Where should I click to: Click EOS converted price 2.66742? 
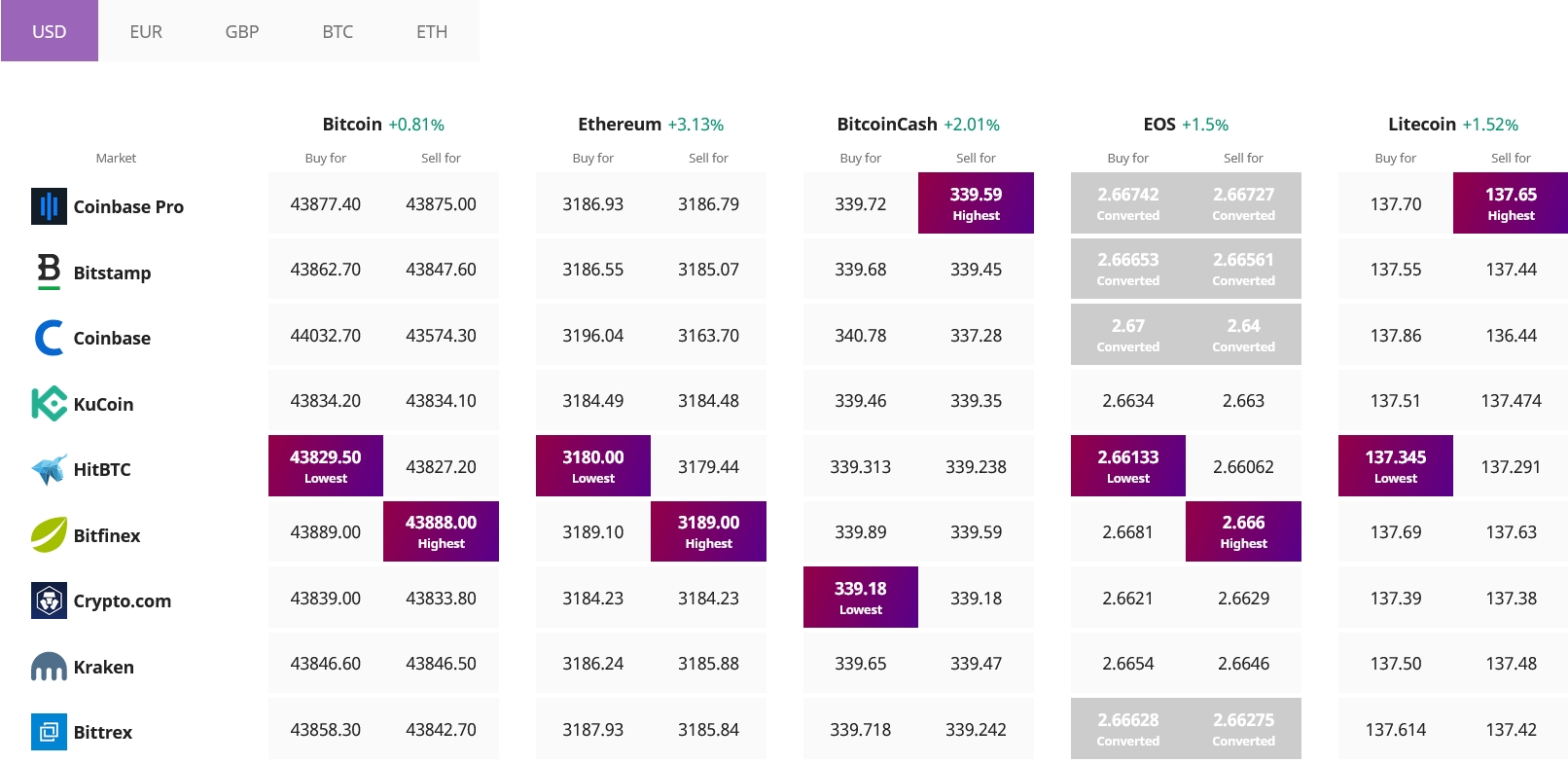(1128, 203)
